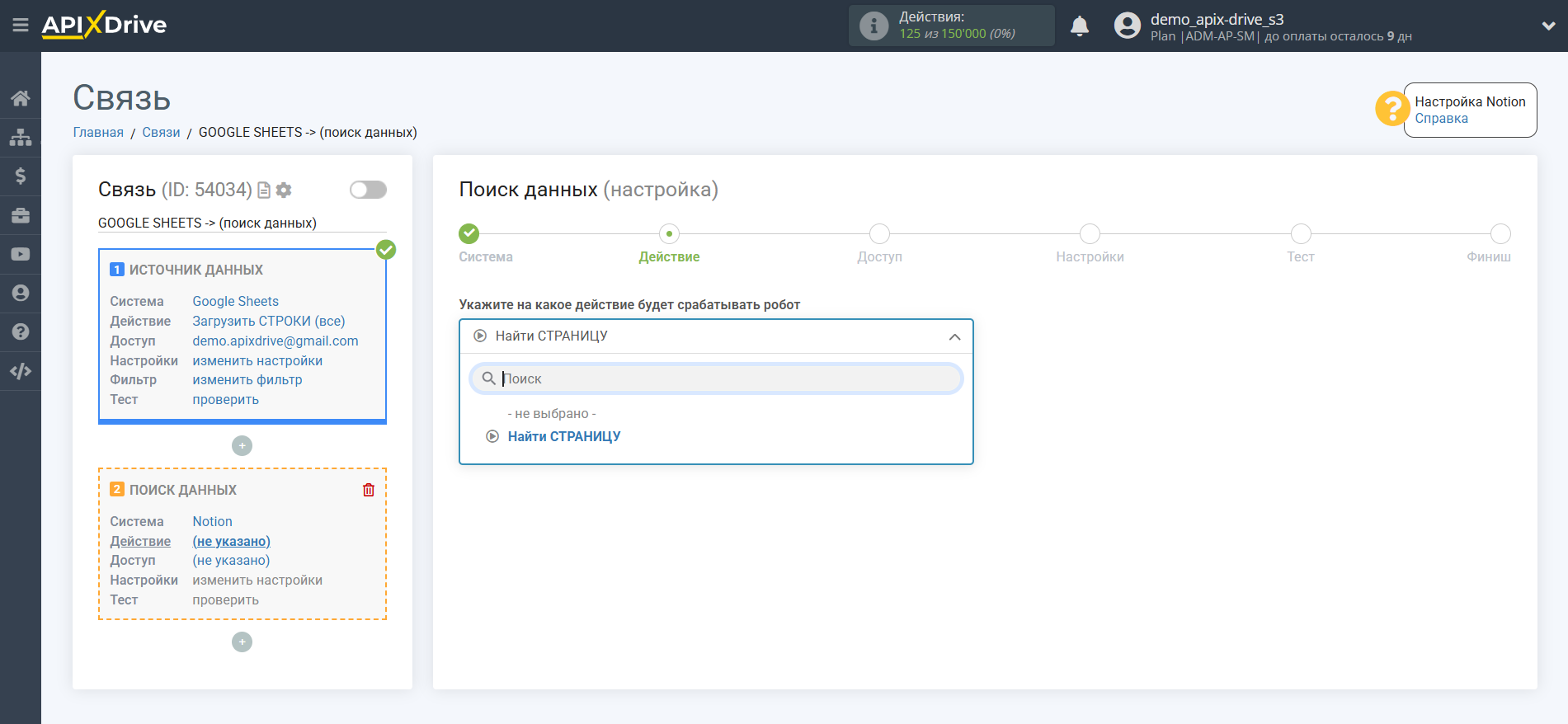1568x724 pixels.
Task: Click the Связи breadcrumb link
Action: coord(161,133)
